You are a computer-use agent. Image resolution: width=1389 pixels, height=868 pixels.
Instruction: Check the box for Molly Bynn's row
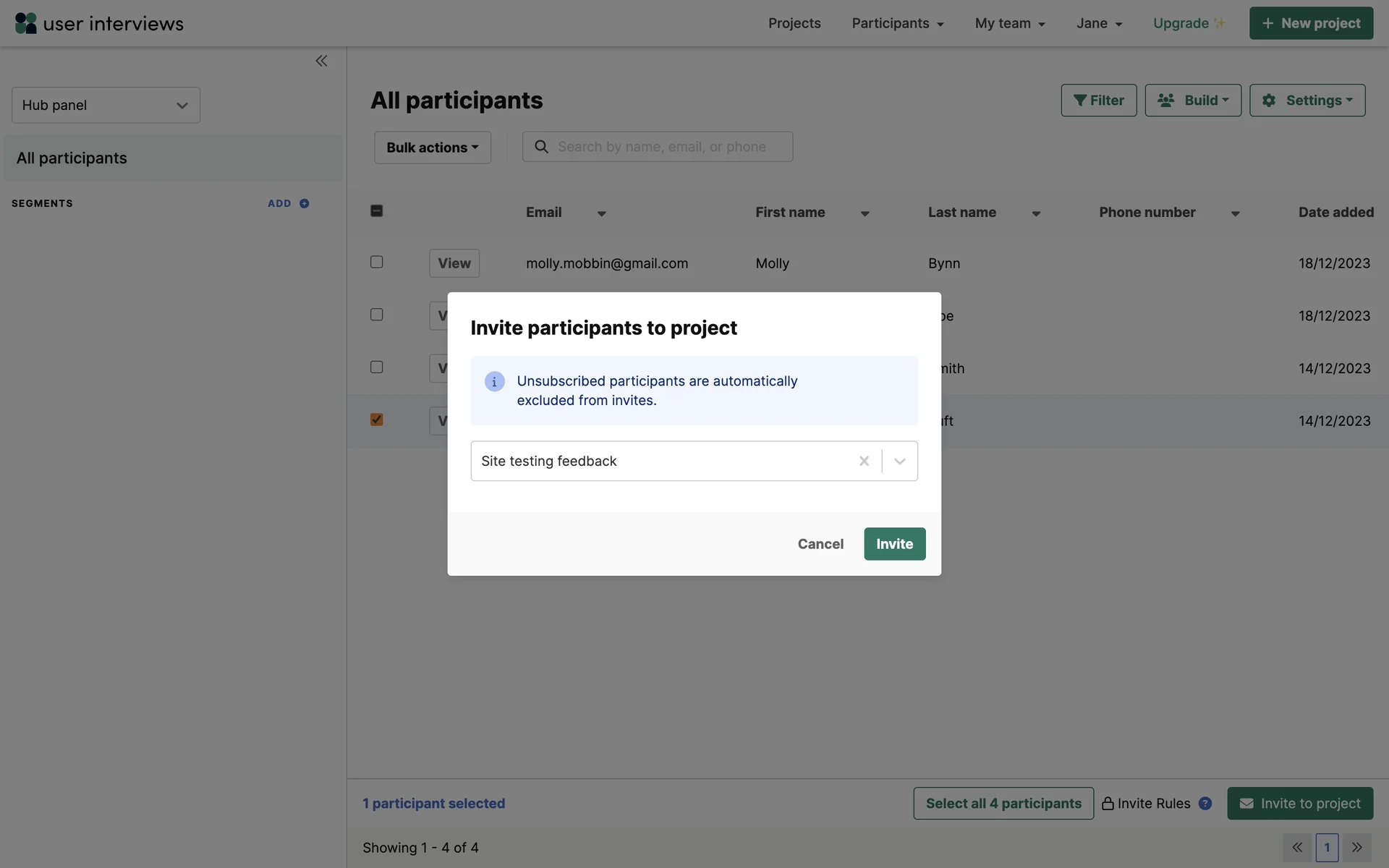[x=377, y=262]
